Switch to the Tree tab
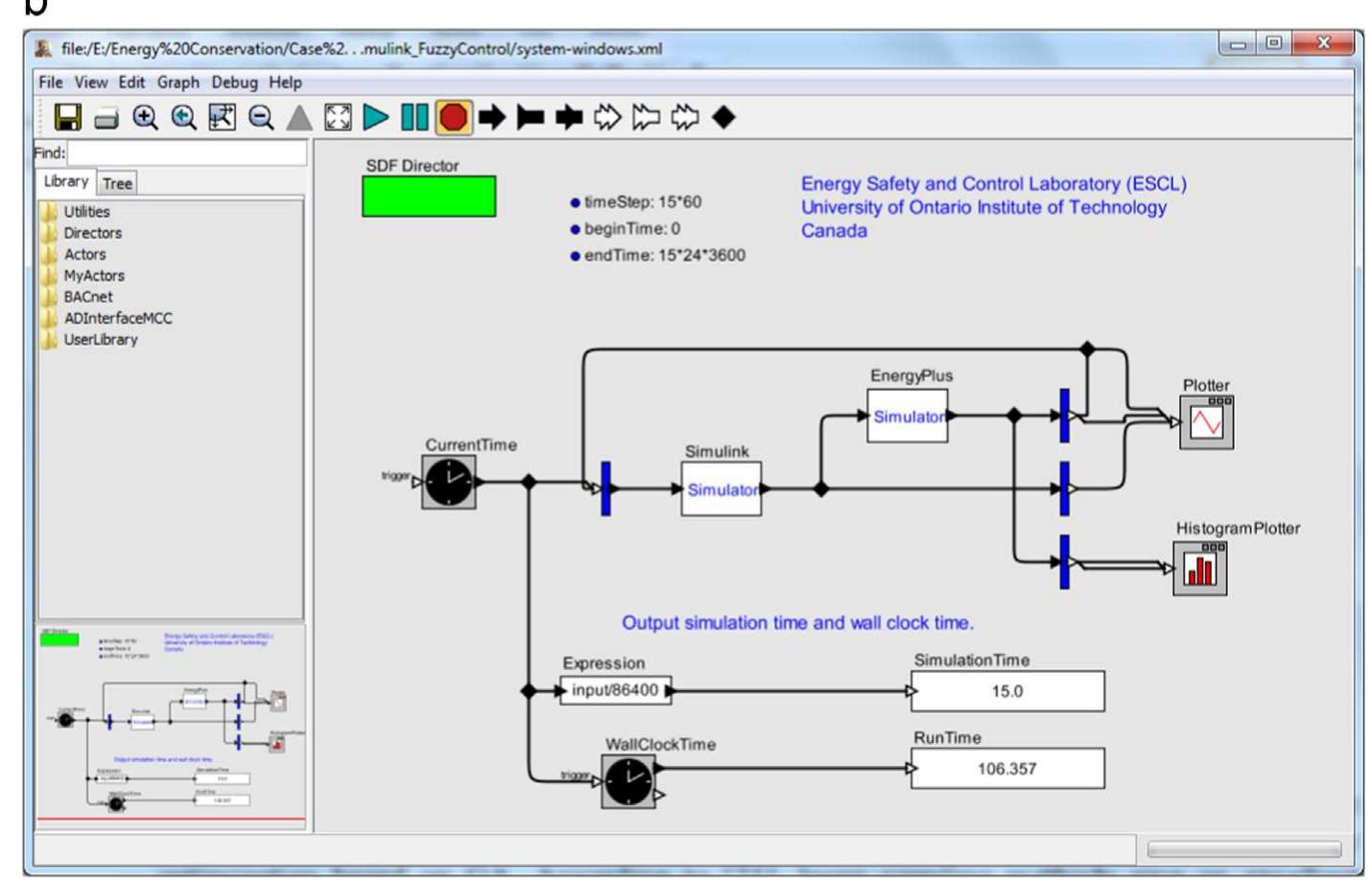1372x884 pixels. click(117, 183)
